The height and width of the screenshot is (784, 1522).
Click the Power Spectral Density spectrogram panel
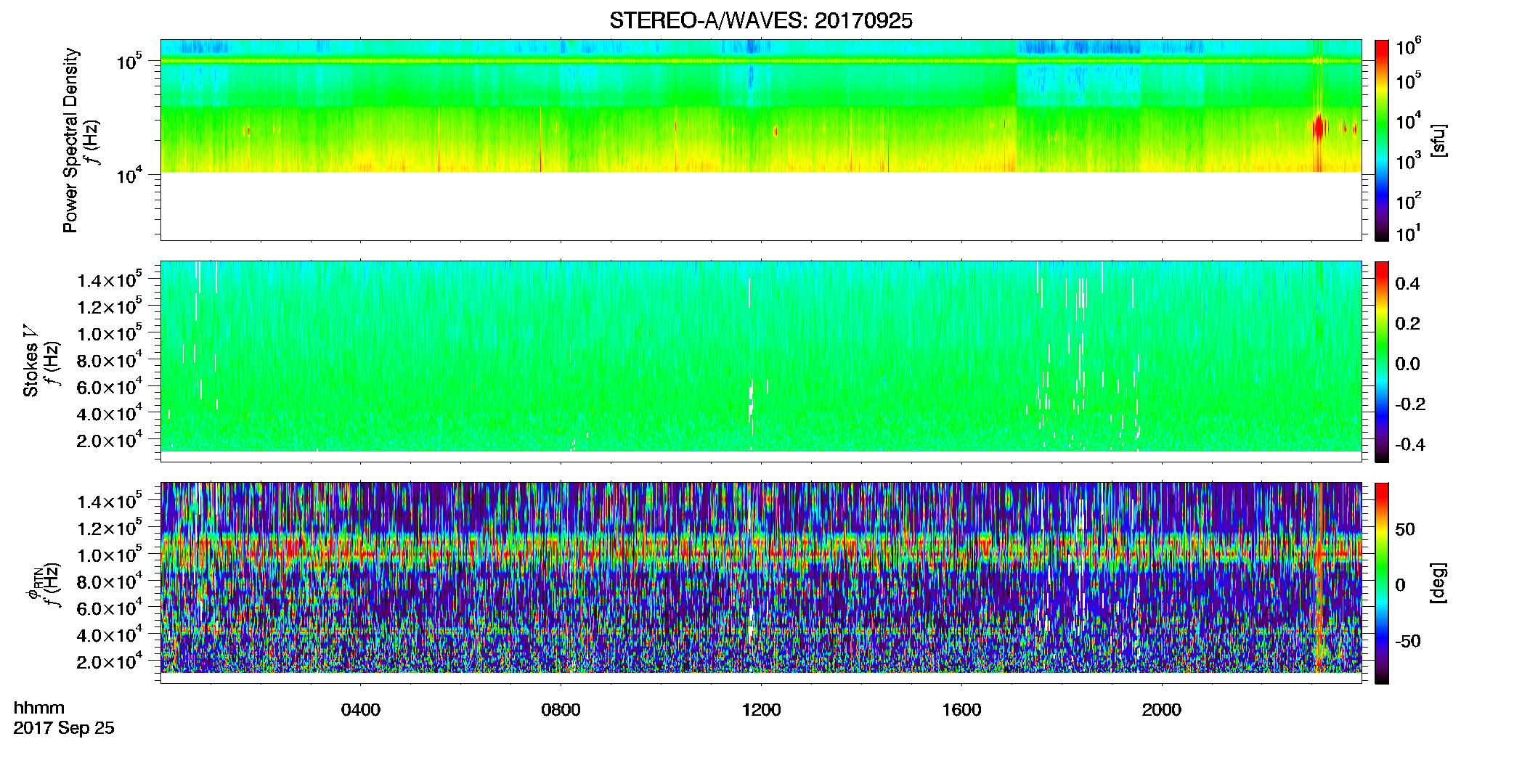click(x=761, y=140)
